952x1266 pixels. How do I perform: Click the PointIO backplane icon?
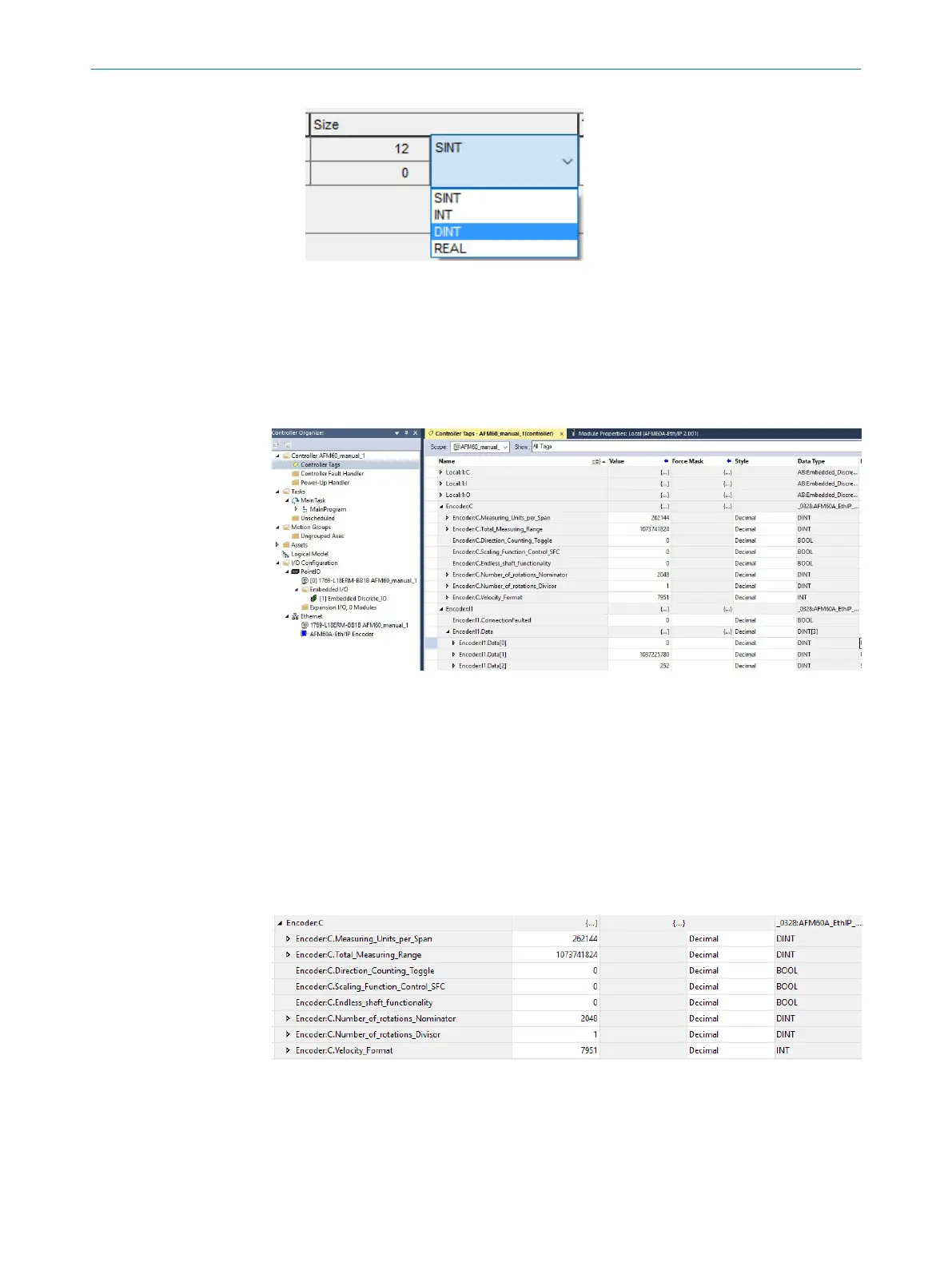pyautogui.click(x=296, y=571)
